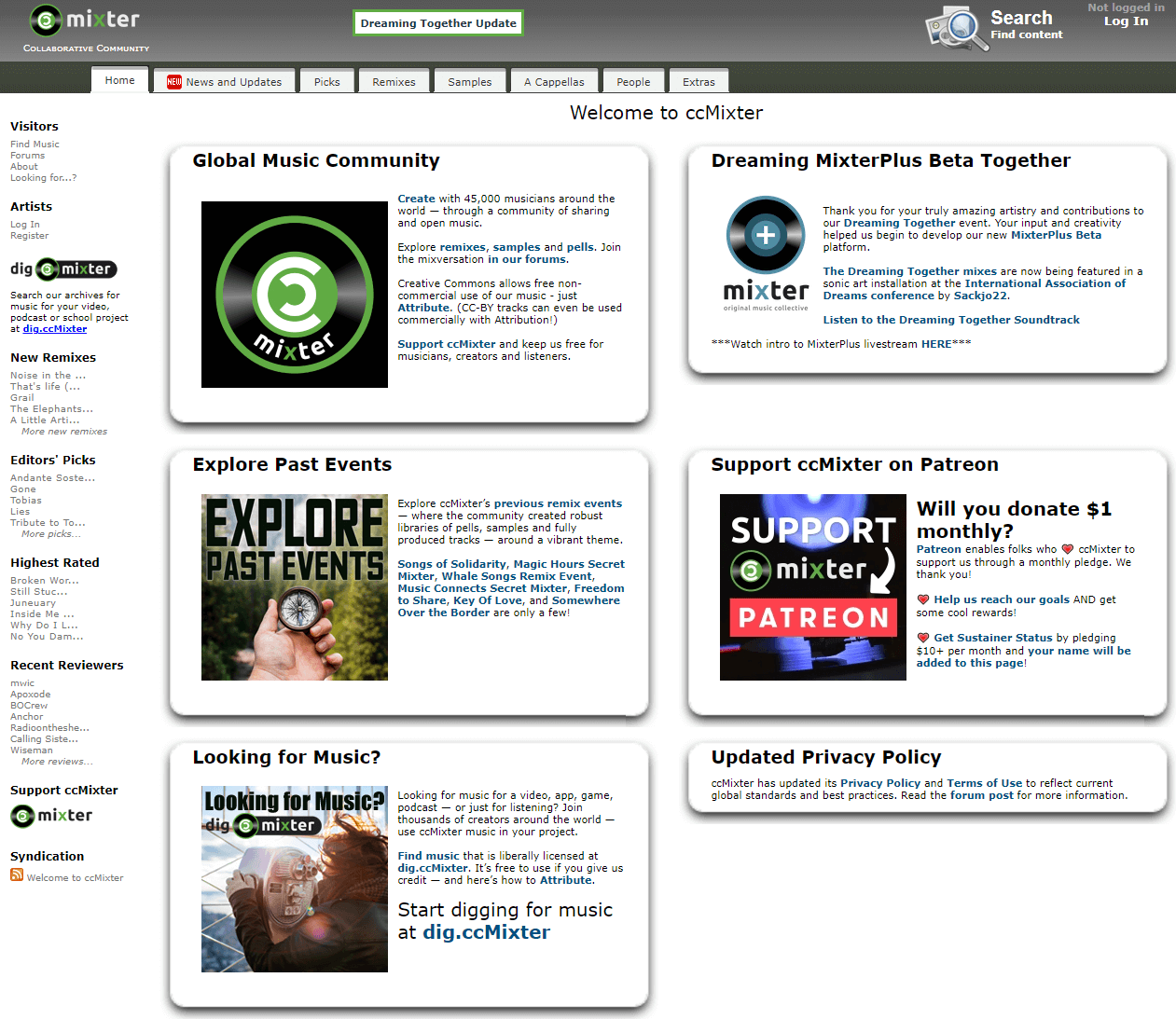The image size is (1176, 1019).
Task: Open 'Broken Wor...' highest rated track
Action: [45, 581]
